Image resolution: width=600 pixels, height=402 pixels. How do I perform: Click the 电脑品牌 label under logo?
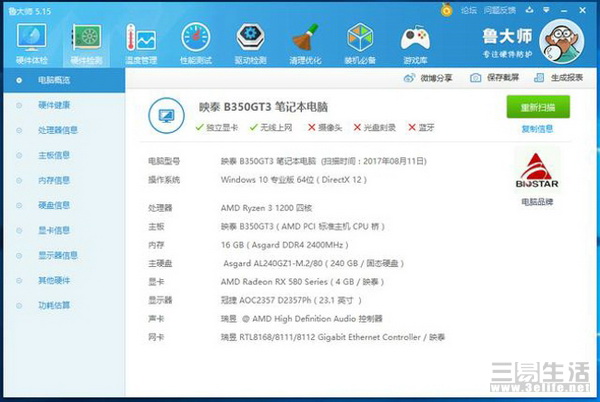tap(537, 202)
